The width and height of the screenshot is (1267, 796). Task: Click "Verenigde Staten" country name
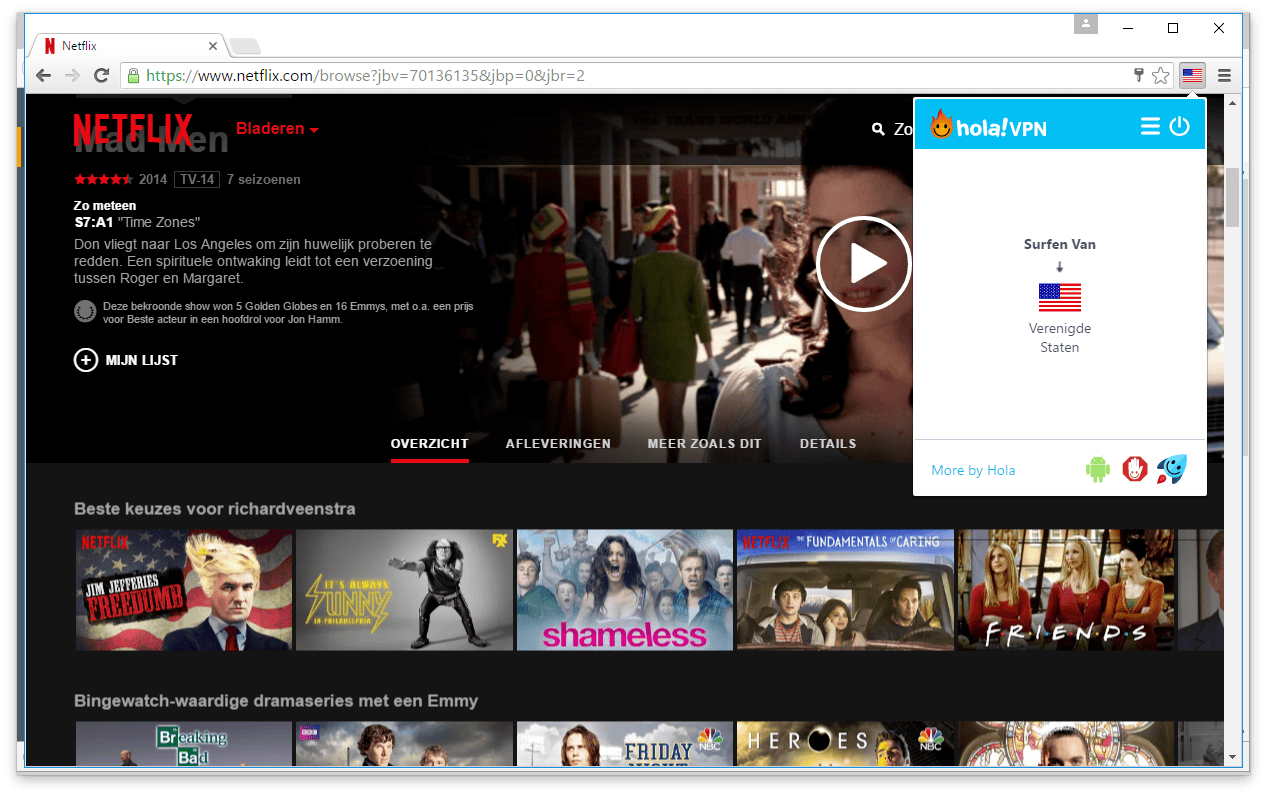1060,338
